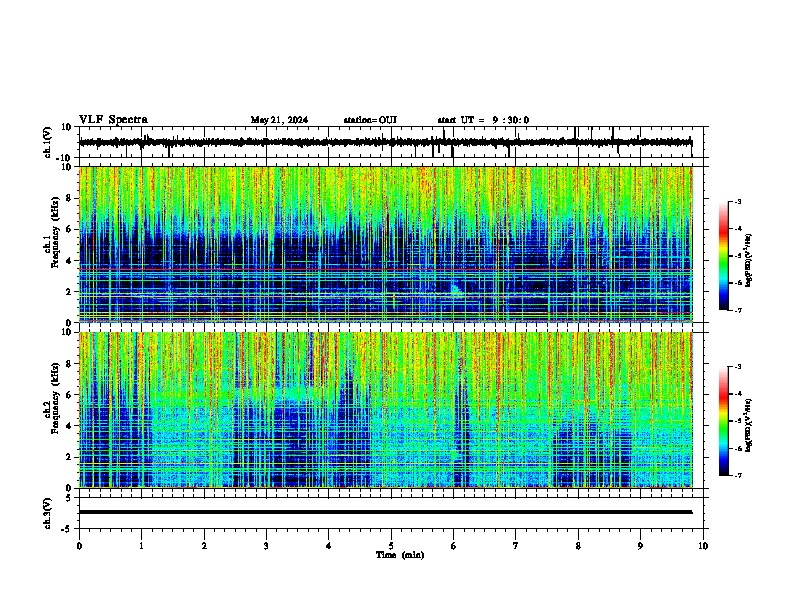Viewport: 792px width, 612px height.
Task: Click the "Time (min)" axis label
Action: pyautogui.click(x=400, y=555)
